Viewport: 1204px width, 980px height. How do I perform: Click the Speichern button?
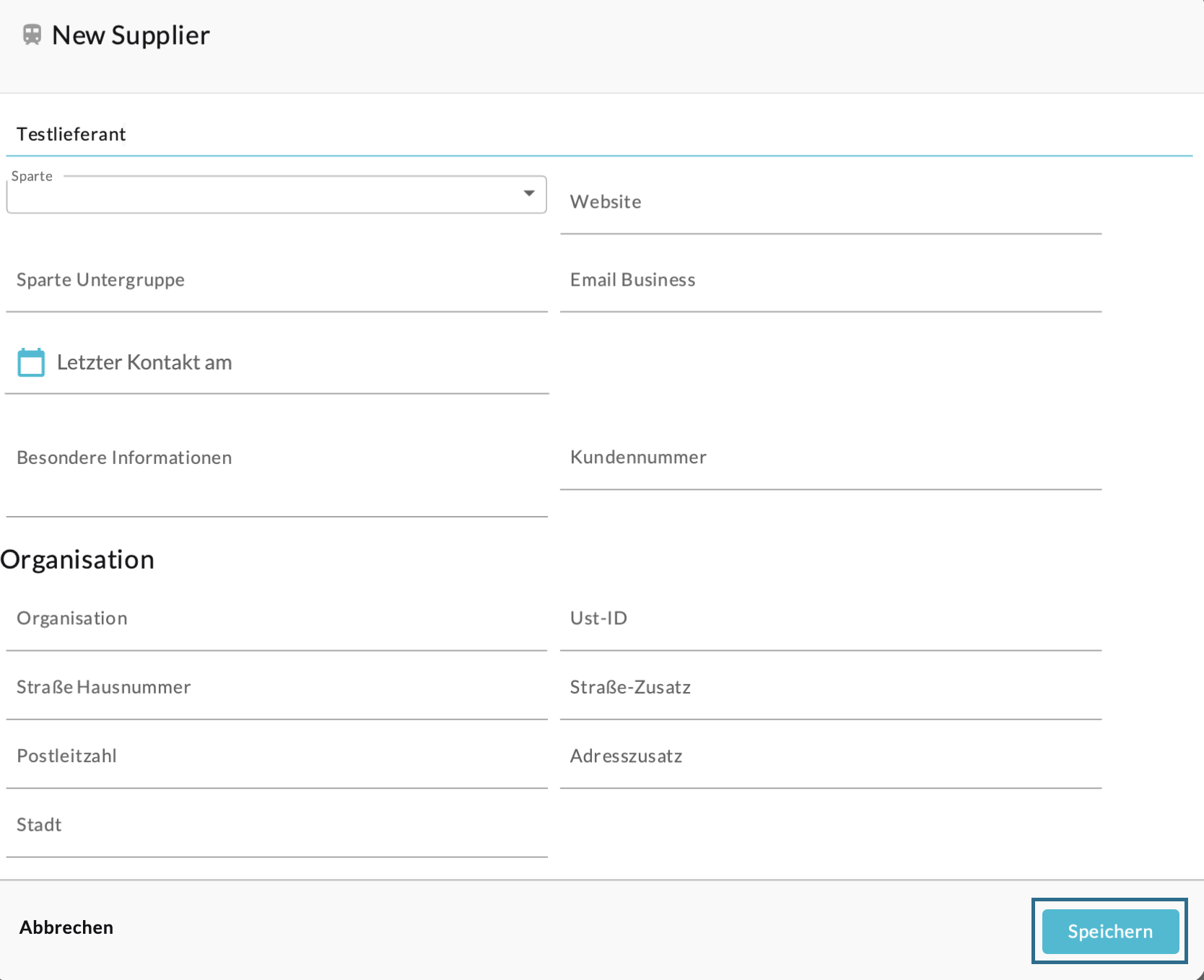[x=1109, y=931]
